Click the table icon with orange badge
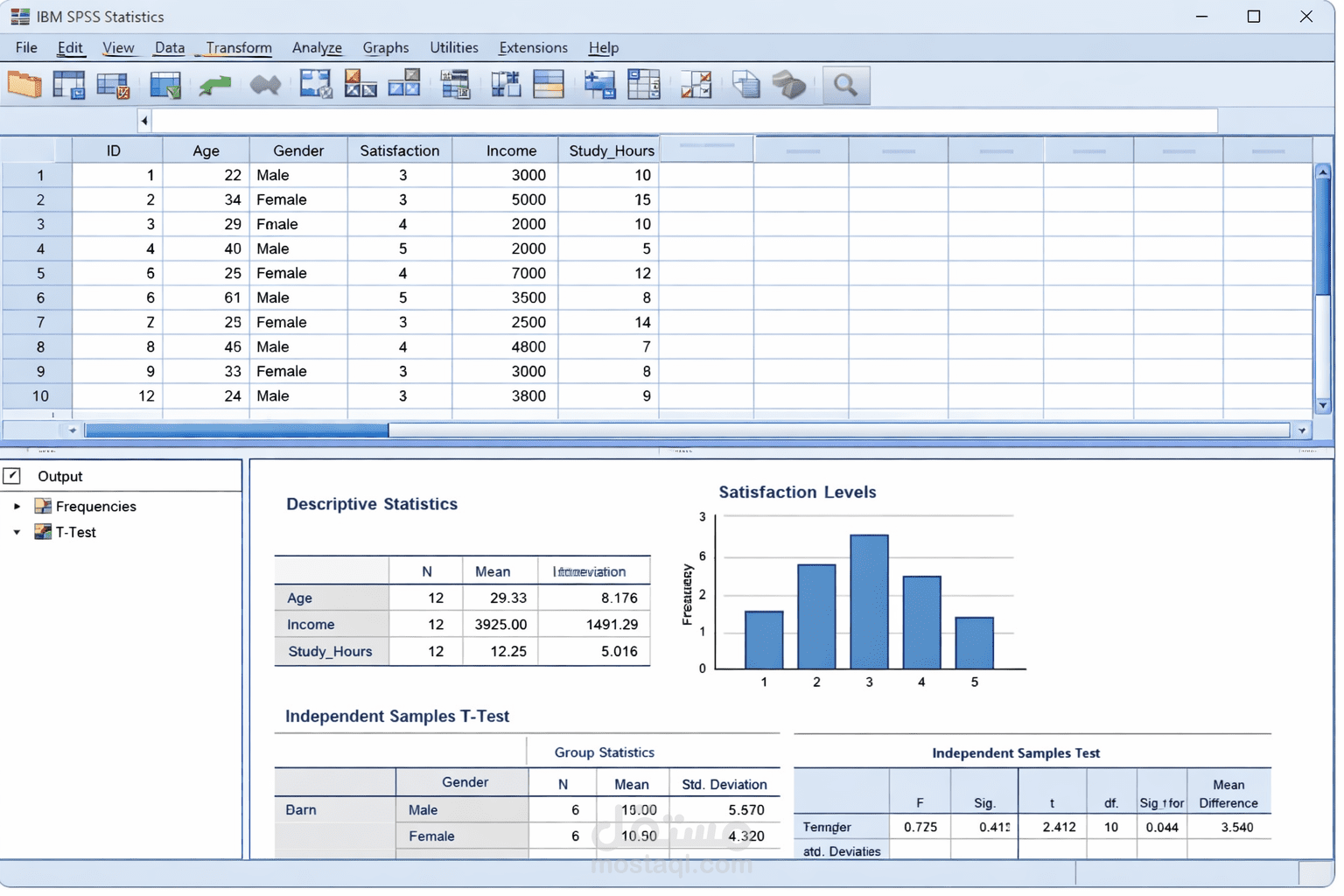 [x=113, y=85]
